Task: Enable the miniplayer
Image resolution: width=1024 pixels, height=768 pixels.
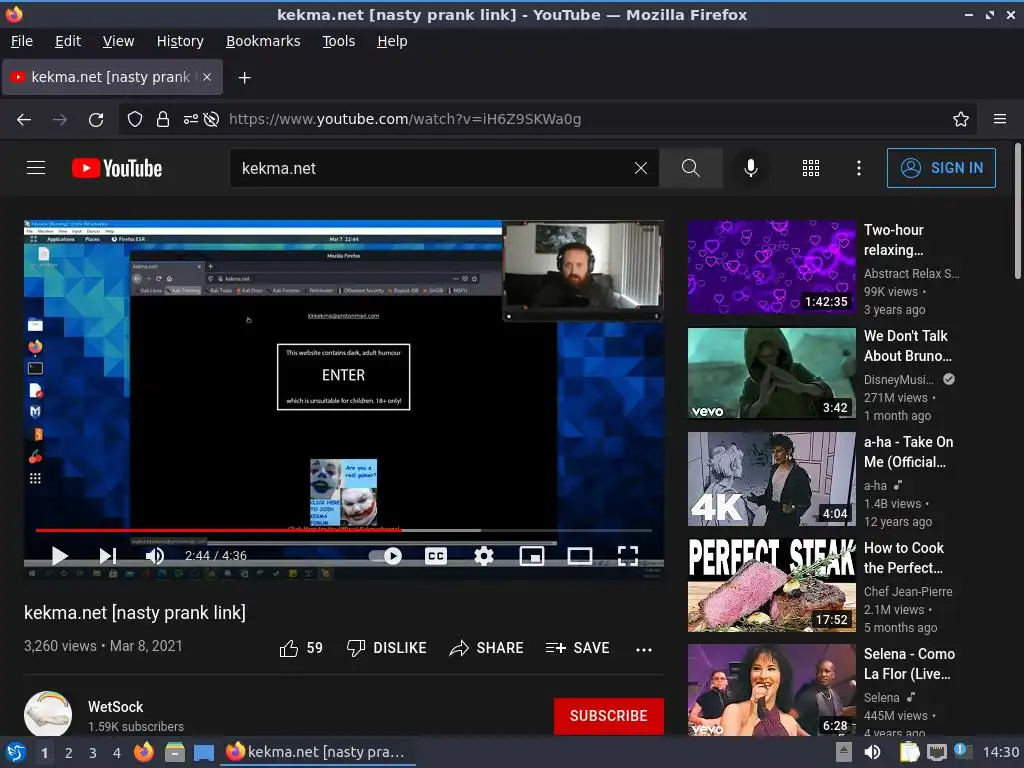Action: click(x=532, y=556)
